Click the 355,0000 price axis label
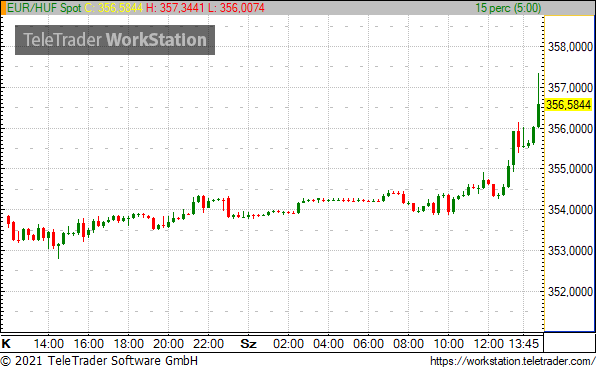The height and width of the screenshot is (370, 596). 570,168
